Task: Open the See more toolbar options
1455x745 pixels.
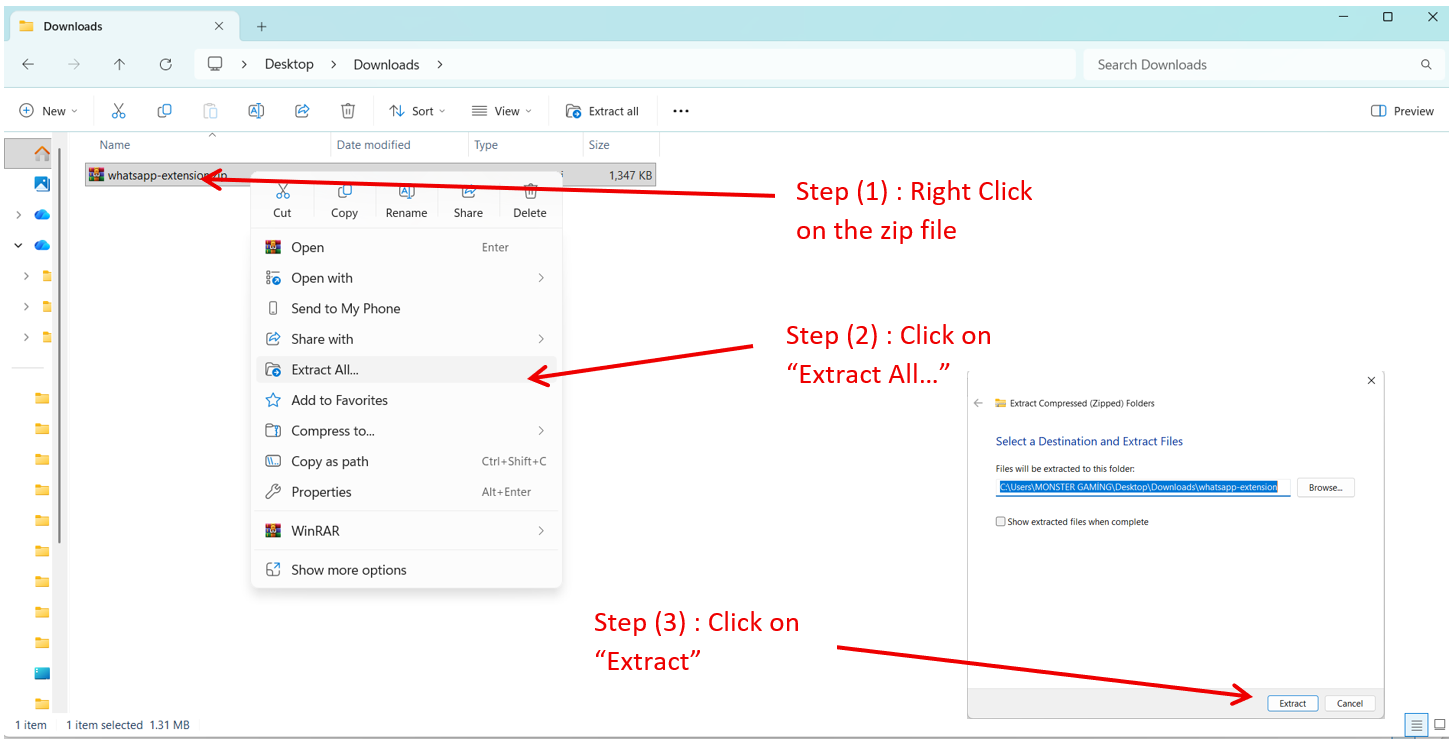Action: coord(681,111)
